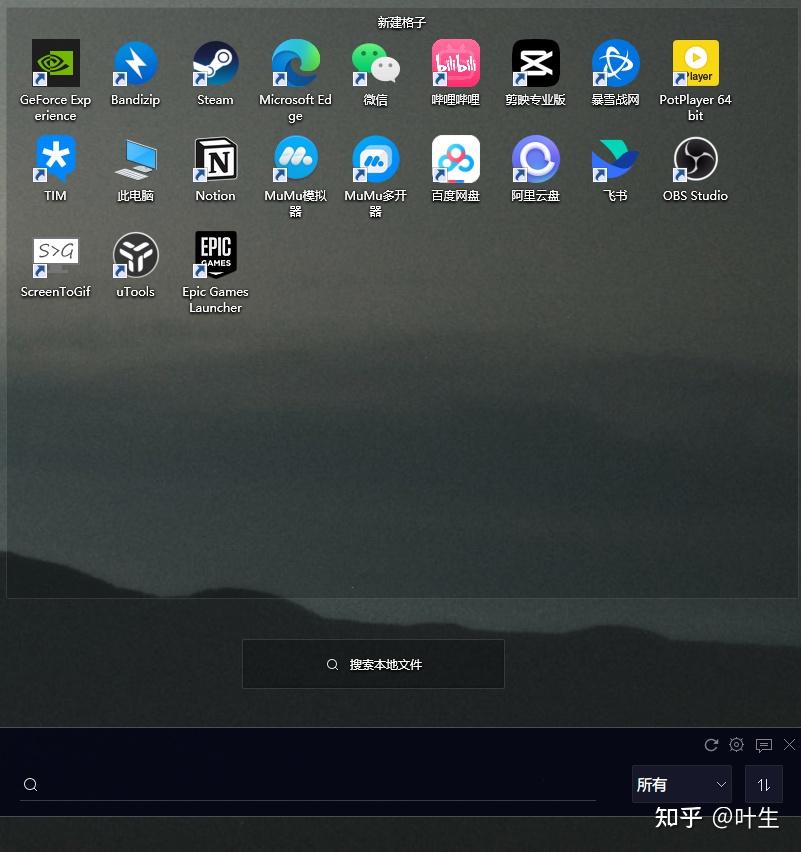Launch 剪映专业版 video editor icon
The image size is (801, 852).
click(535, 63)
